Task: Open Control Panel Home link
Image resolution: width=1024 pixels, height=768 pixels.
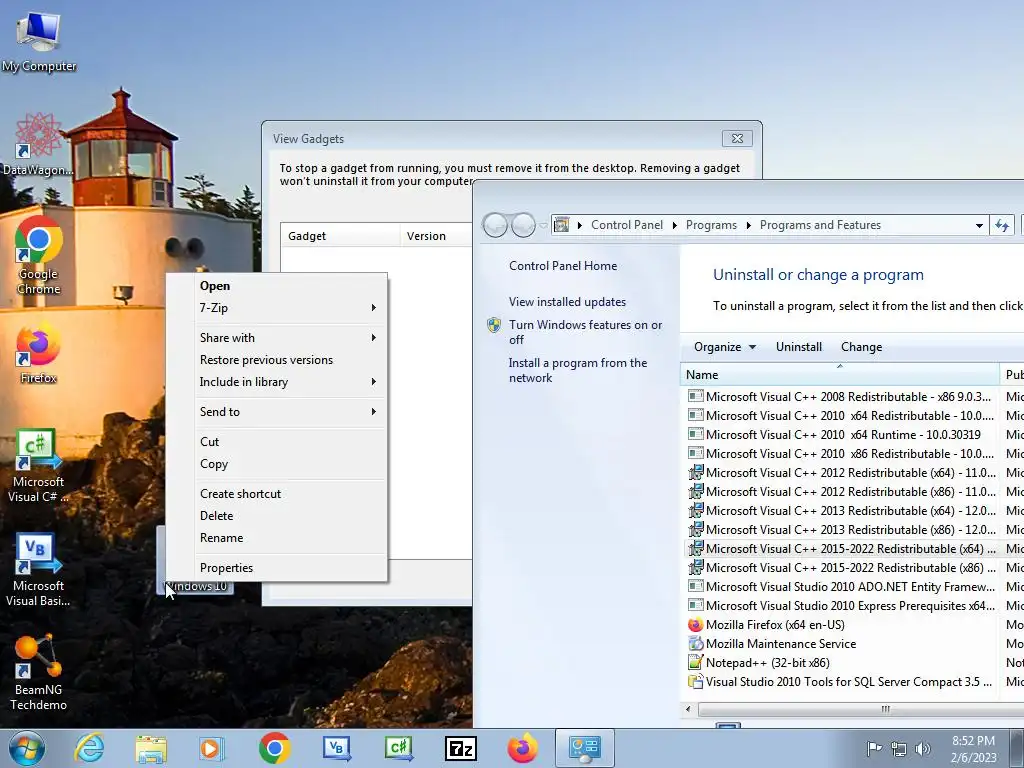Action: 563,266
